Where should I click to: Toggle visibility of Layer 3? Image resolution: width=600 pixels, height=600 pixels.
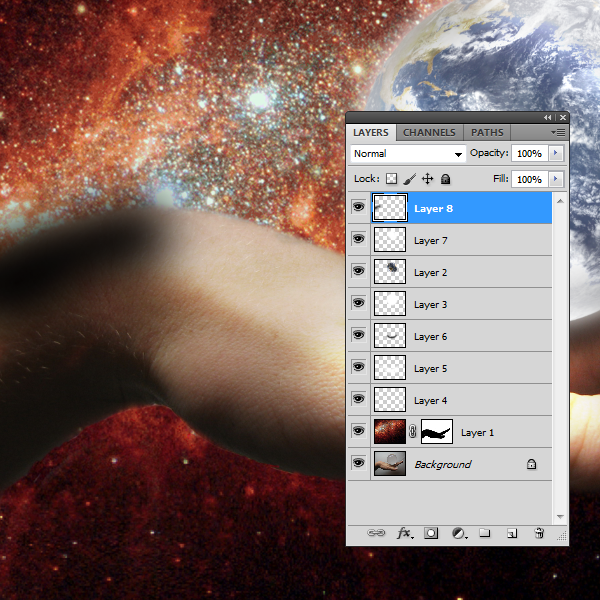[x=358, y=303]
